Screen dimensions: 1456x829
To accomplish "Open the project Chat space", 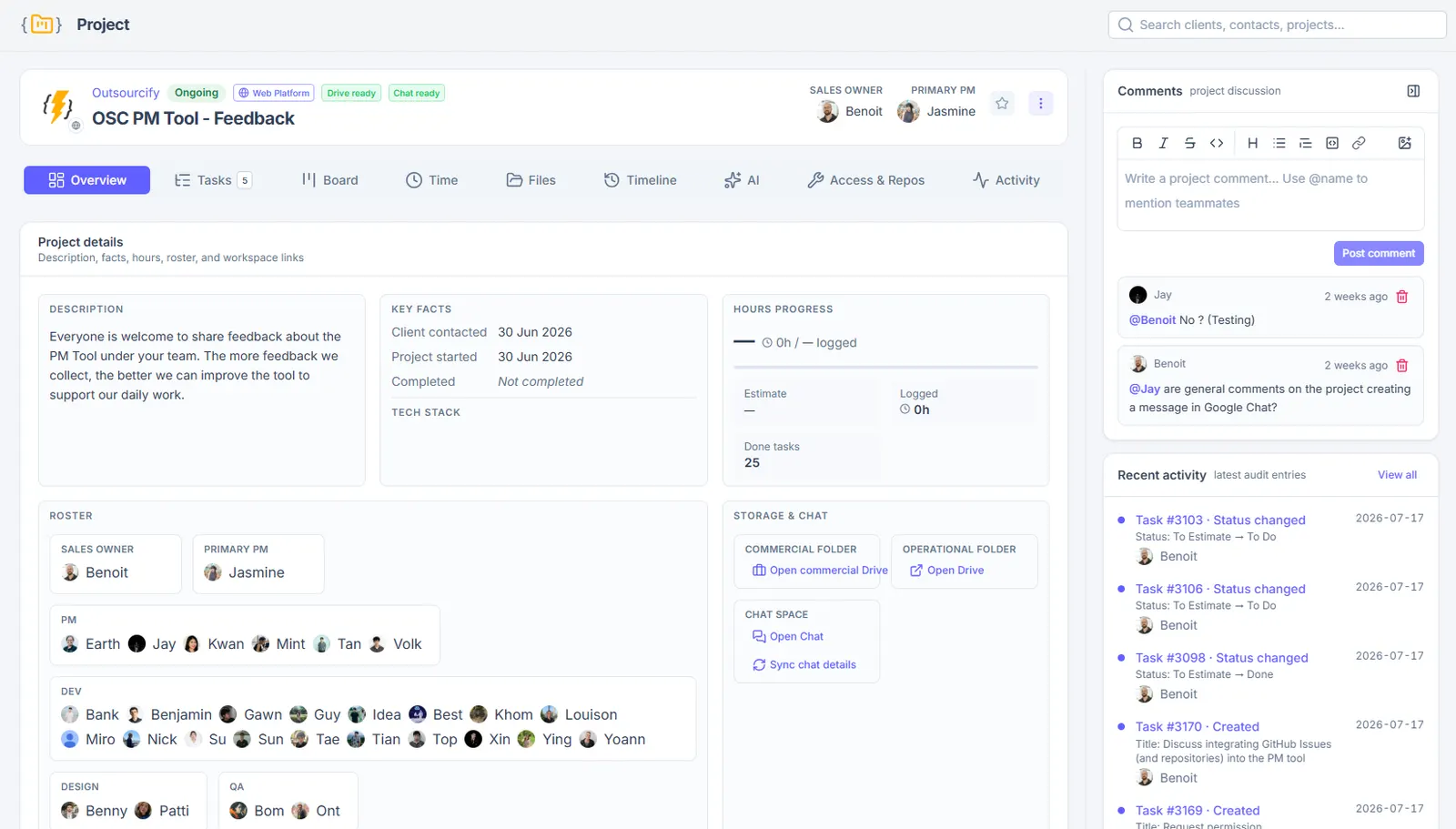I will click(788, 637).
